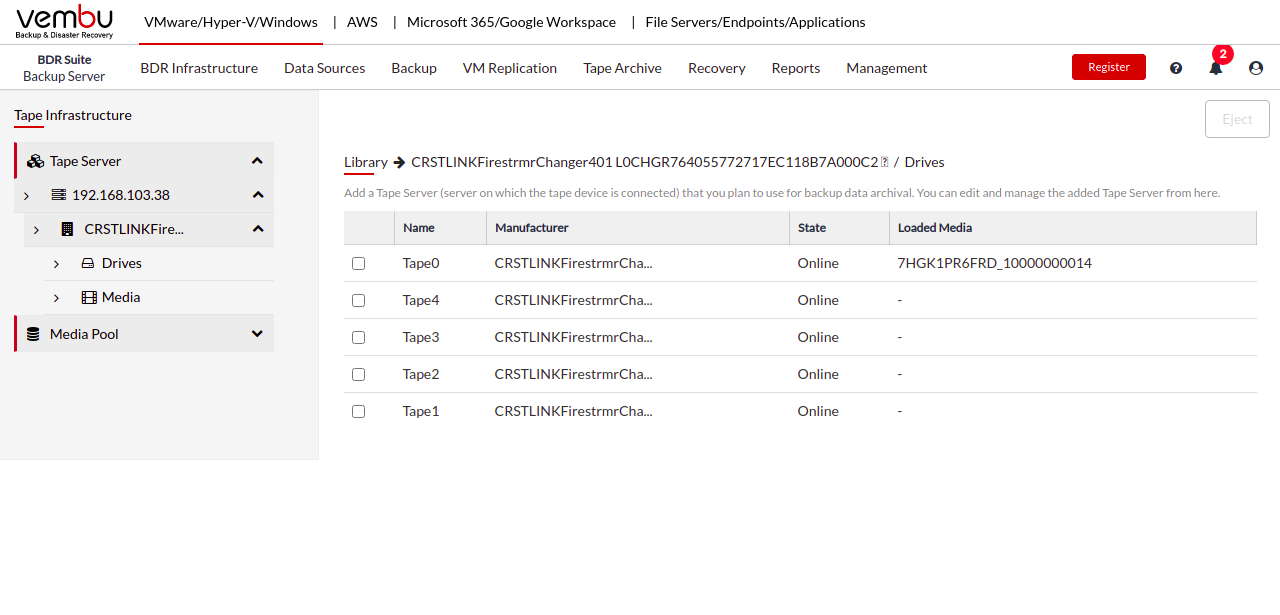Select the Media tree item
This screenshot has height=615, width=1280.
[x=121, y=297]
